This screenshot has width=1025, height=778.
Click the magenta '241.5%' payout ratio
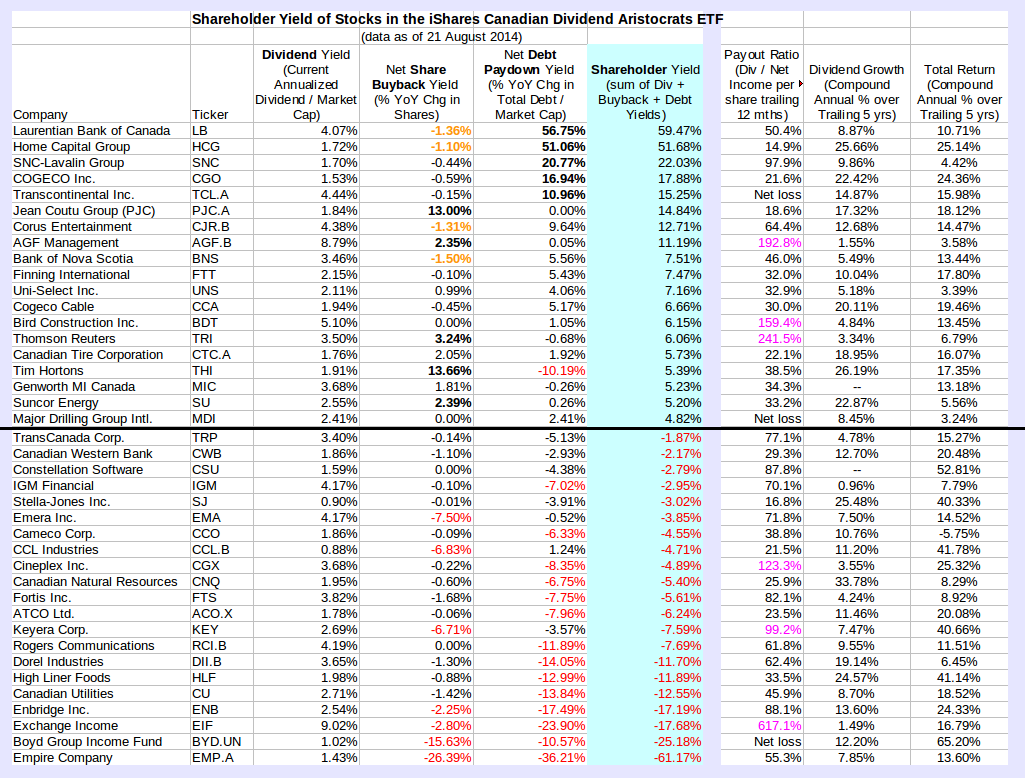[779, 339]
